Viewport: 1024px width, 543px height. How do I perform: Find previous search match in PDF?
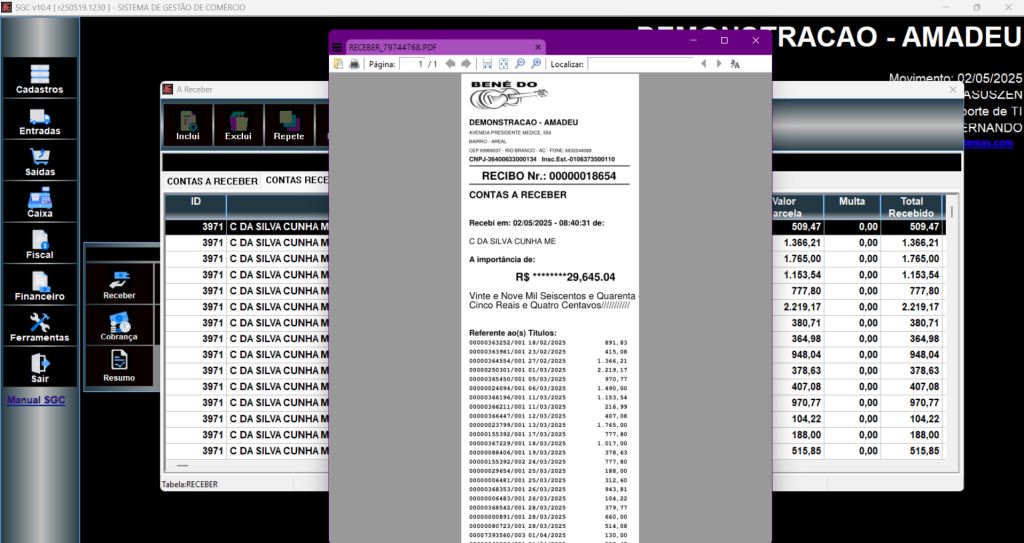click(x=703, y=64)
